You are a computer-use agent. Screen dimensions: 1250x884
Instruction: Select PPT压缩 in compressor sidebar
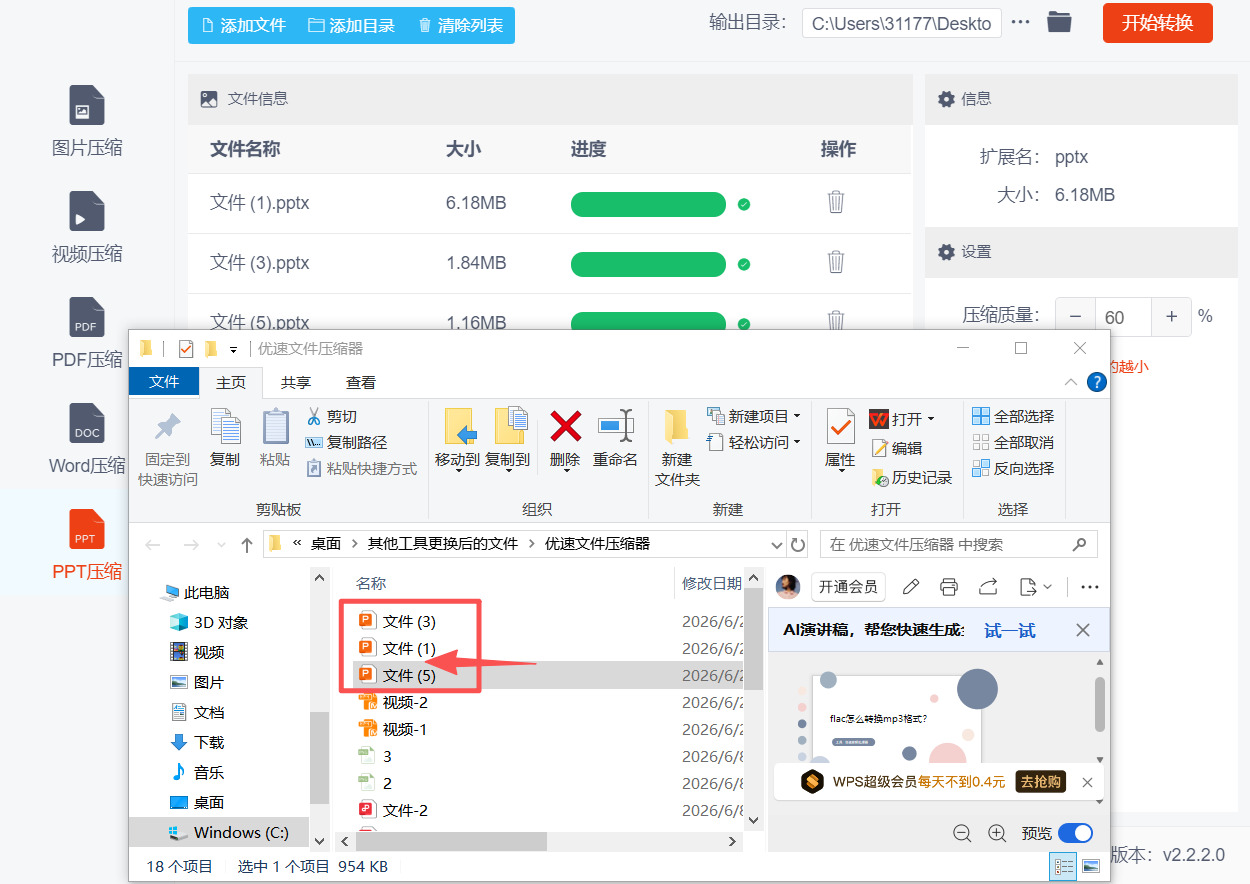[87, 546]
